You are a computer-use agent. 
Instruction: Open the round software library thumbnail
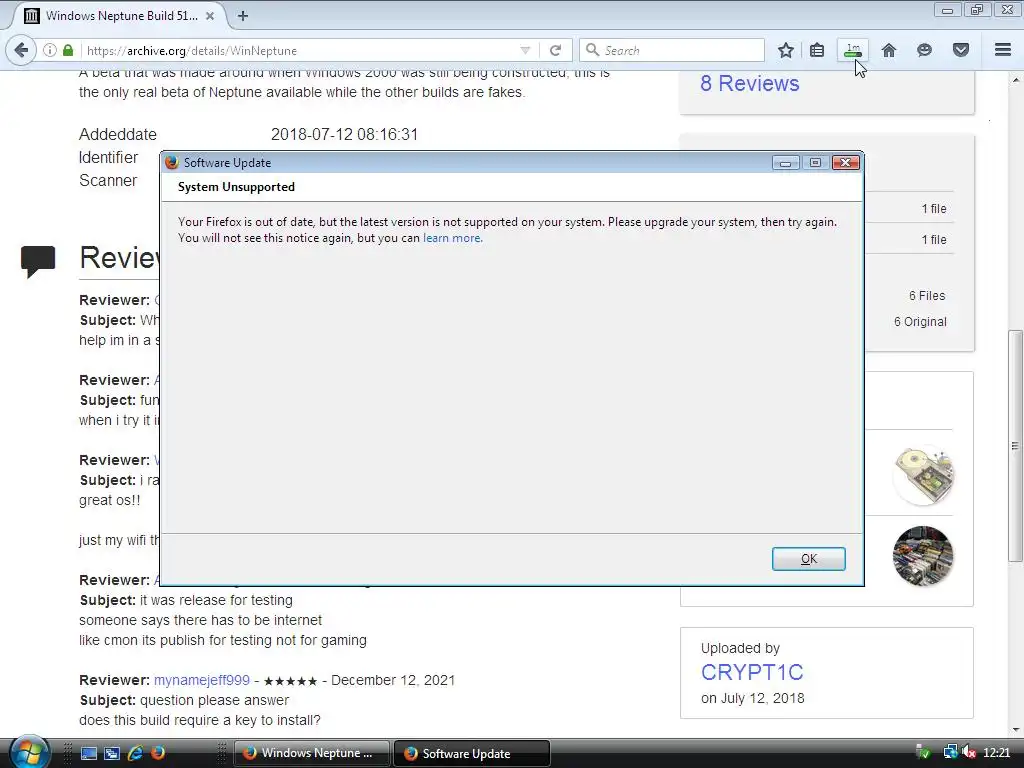pyautogui.click(x=923, y=556)
